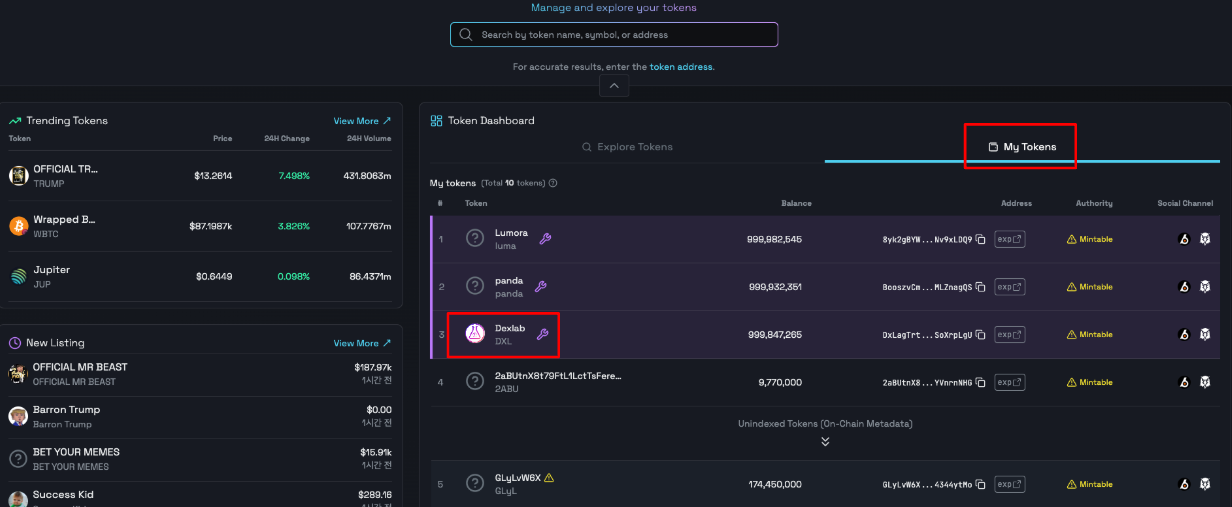This screenshot has width=1232, height=507.
Task: Click first social channel icon for Lumora
Action: [1184, 239]
